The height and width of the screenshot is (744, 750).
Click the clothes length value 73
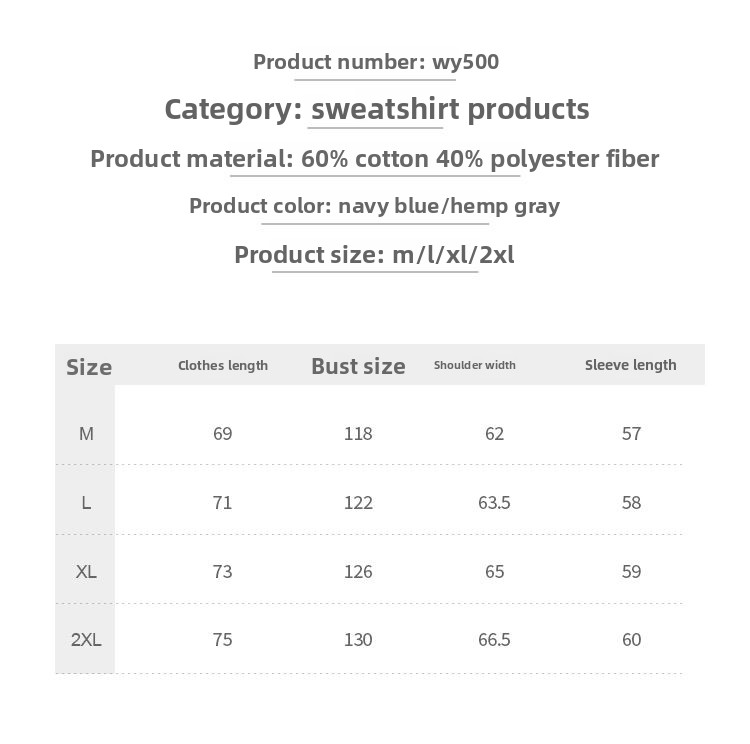[x=223, y=572]
